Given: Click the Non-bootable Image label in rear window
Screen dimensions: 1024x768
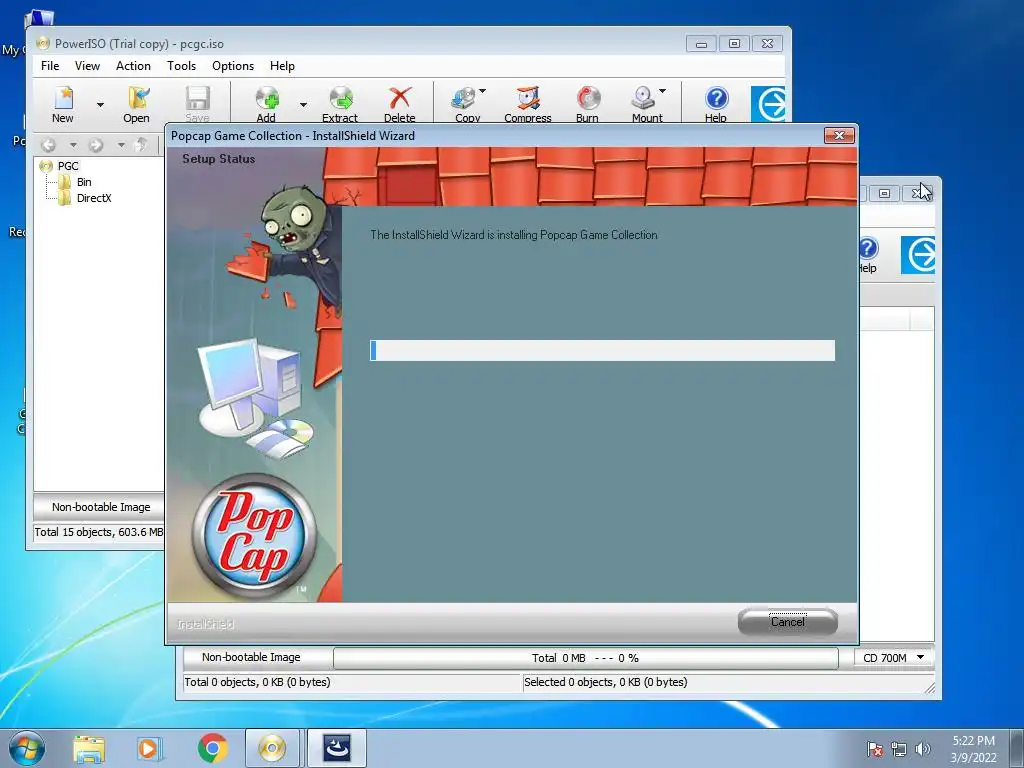Looking at the screenshot, I should (251, 658).
